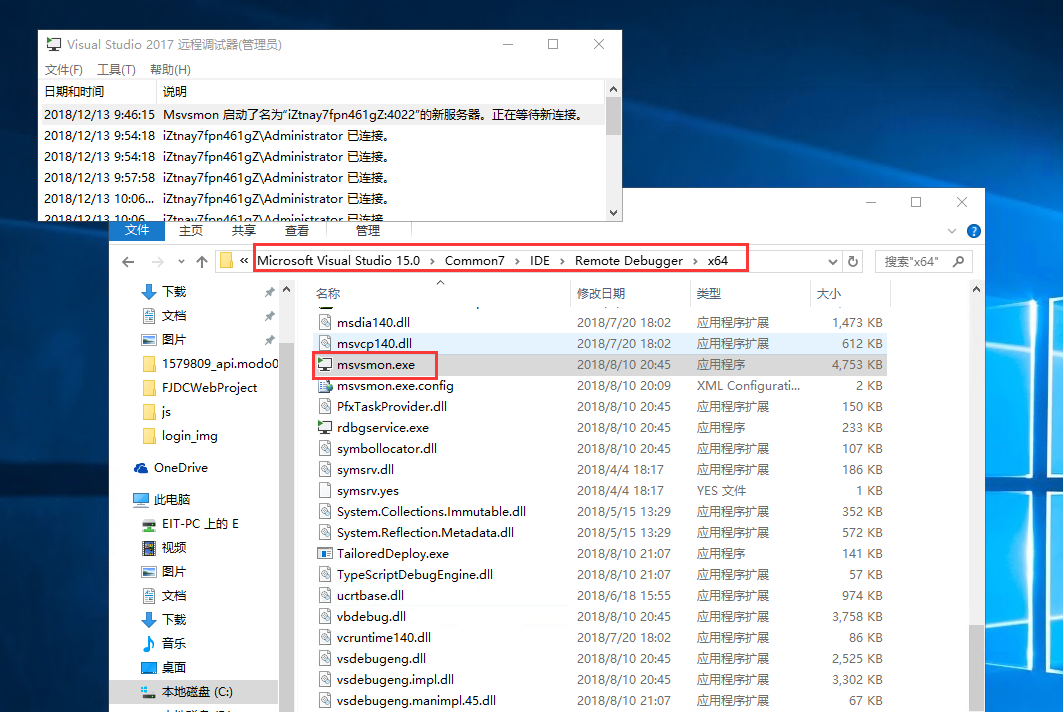The image size is (1063, 712).
Task: Click the blue Help icon in Explorer ribbon
Action: click(x=973, y=230)
